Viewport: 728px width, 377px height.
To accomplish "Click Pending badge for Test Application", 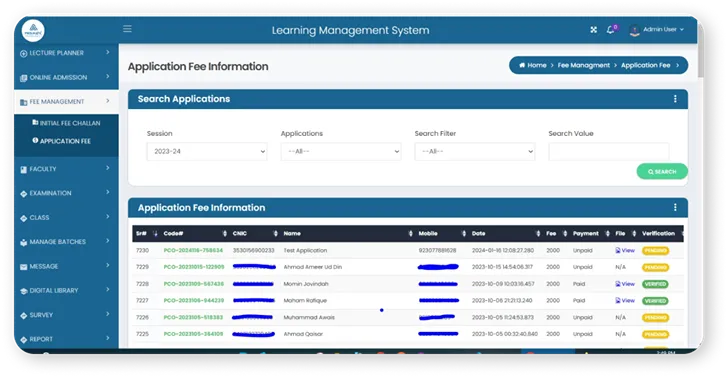I will tap(655, 251).
